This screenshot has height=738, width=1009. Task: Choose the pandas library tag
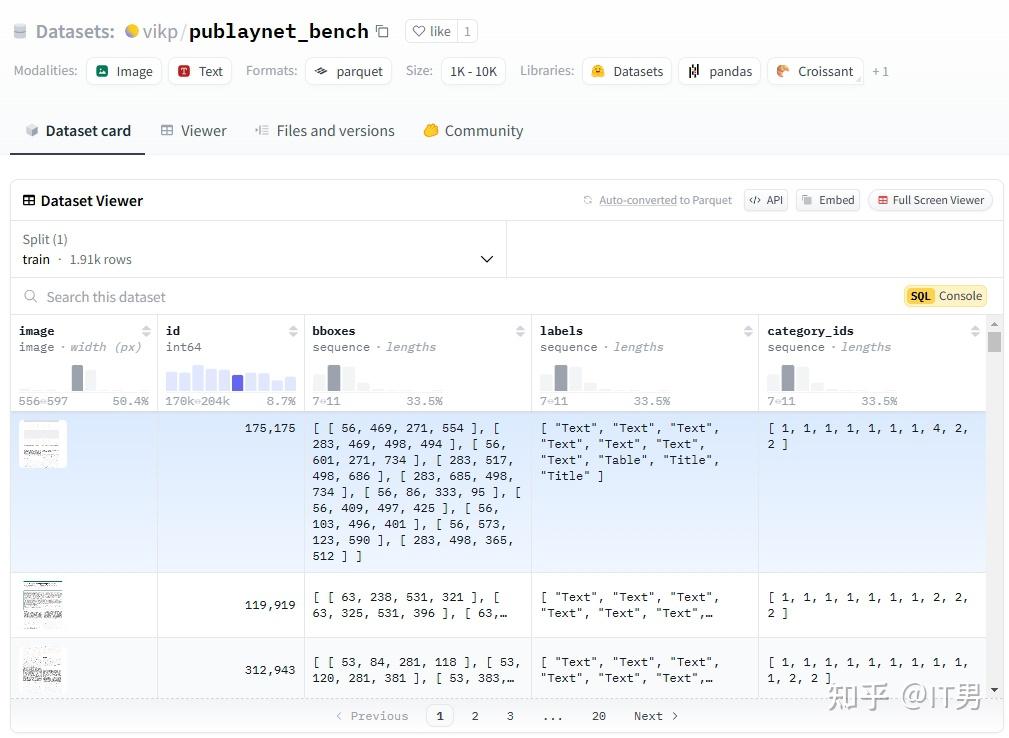pyautogui.click(x=720, y=71)
